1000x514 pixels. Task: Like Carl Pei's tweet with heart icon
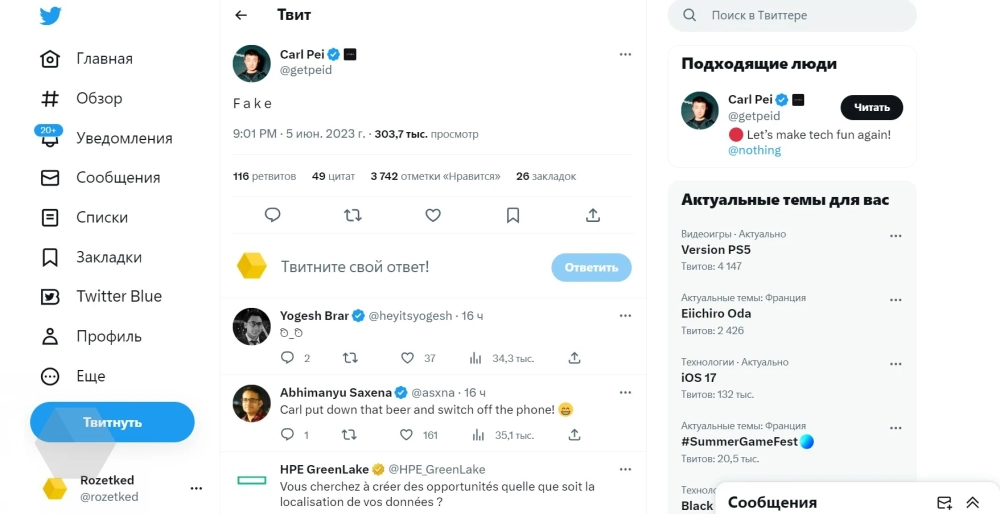pyautogui.click(x=433, y=215)
